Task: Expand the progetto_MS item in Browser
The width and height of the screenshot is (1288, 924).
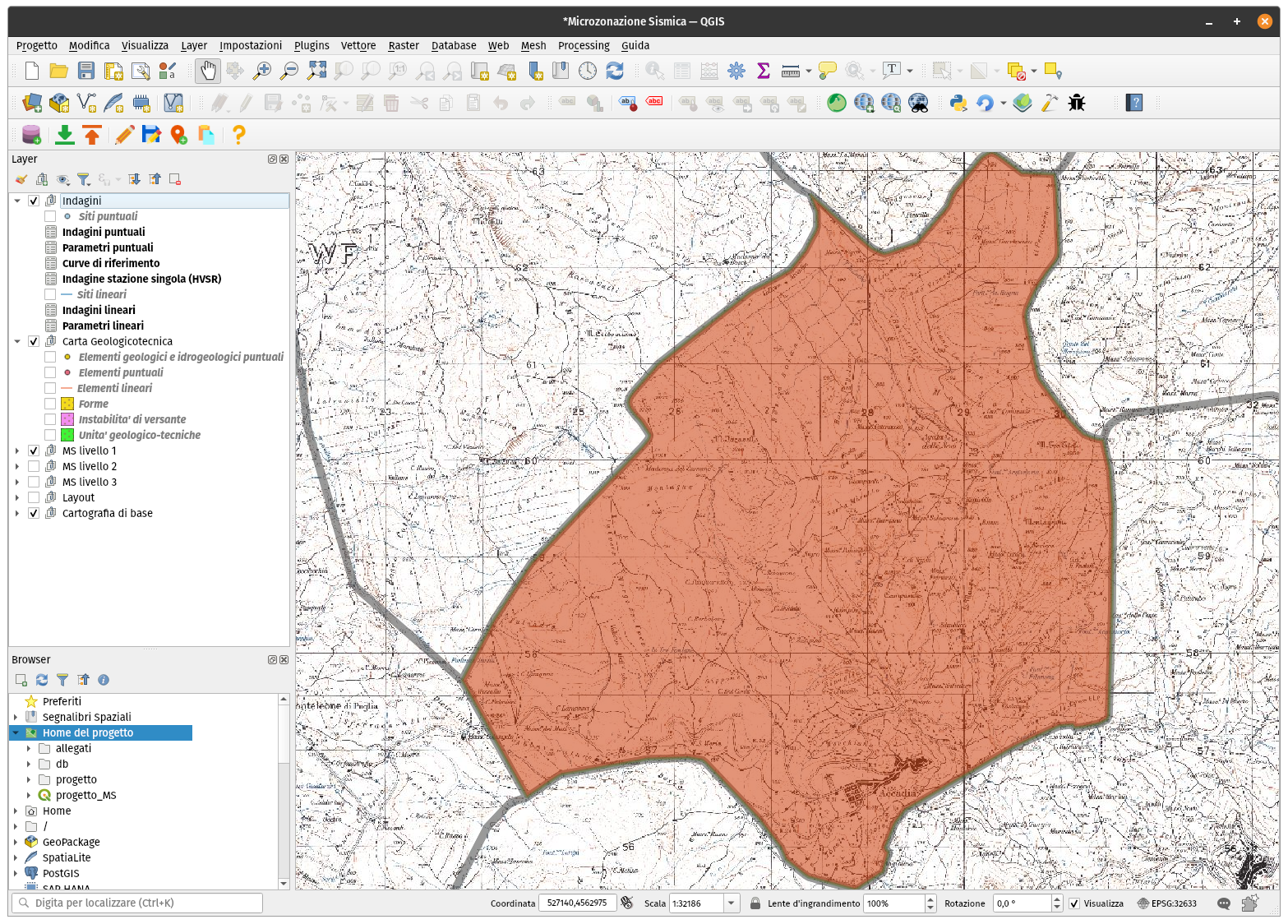Action: coord(29,795)
